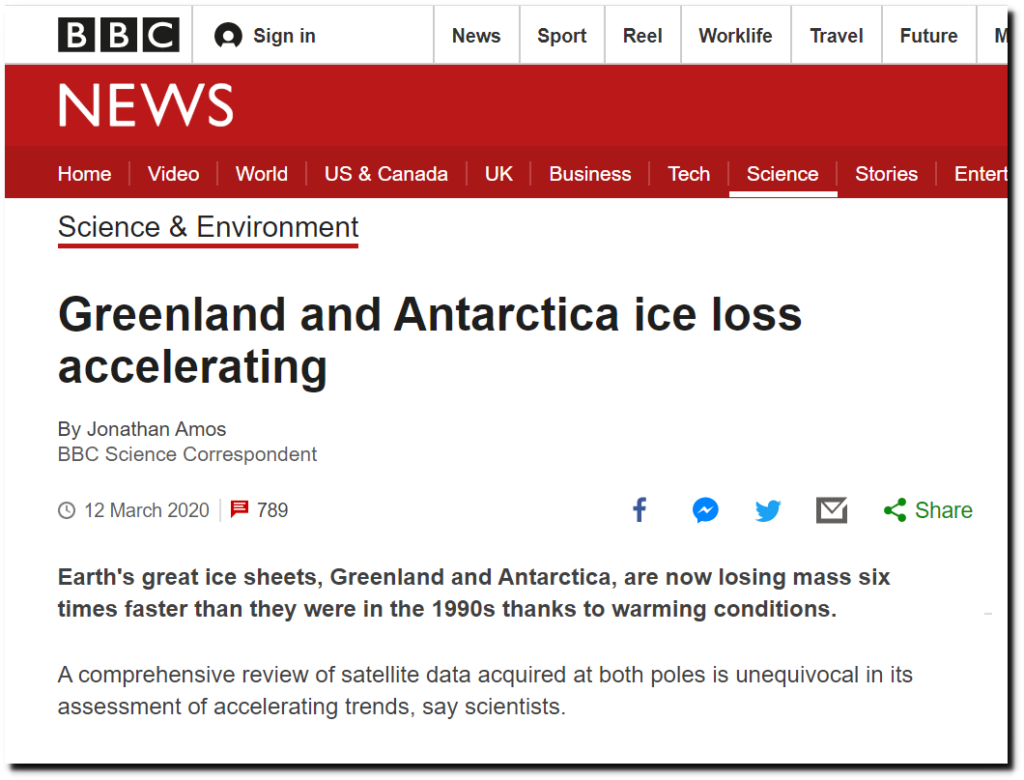Share article on Twitter icon
Viewport: 1024px width, 780px height.
768,511
